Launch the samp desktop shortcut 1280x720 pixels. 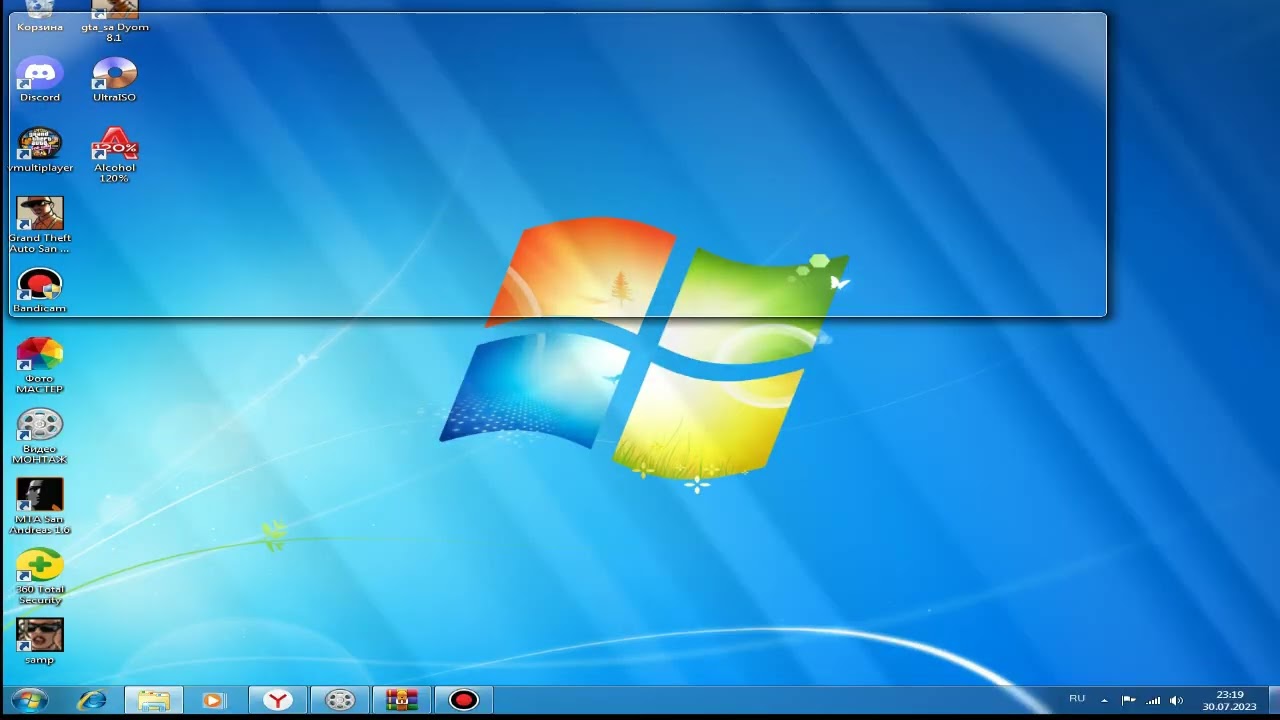coord(40,642)
